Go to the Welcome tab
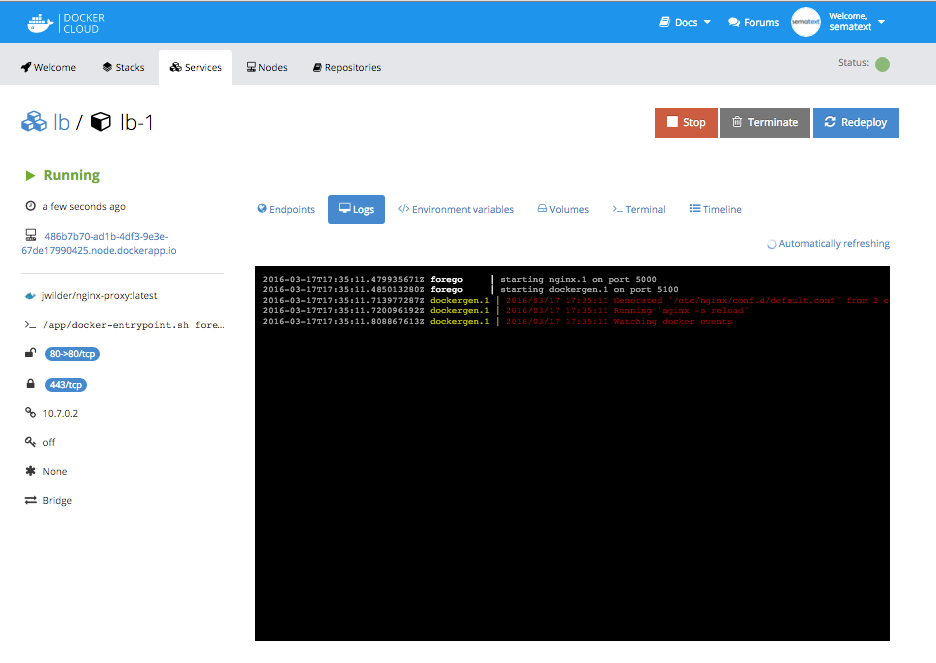The image size is (936, 663). tap(48, 67)
